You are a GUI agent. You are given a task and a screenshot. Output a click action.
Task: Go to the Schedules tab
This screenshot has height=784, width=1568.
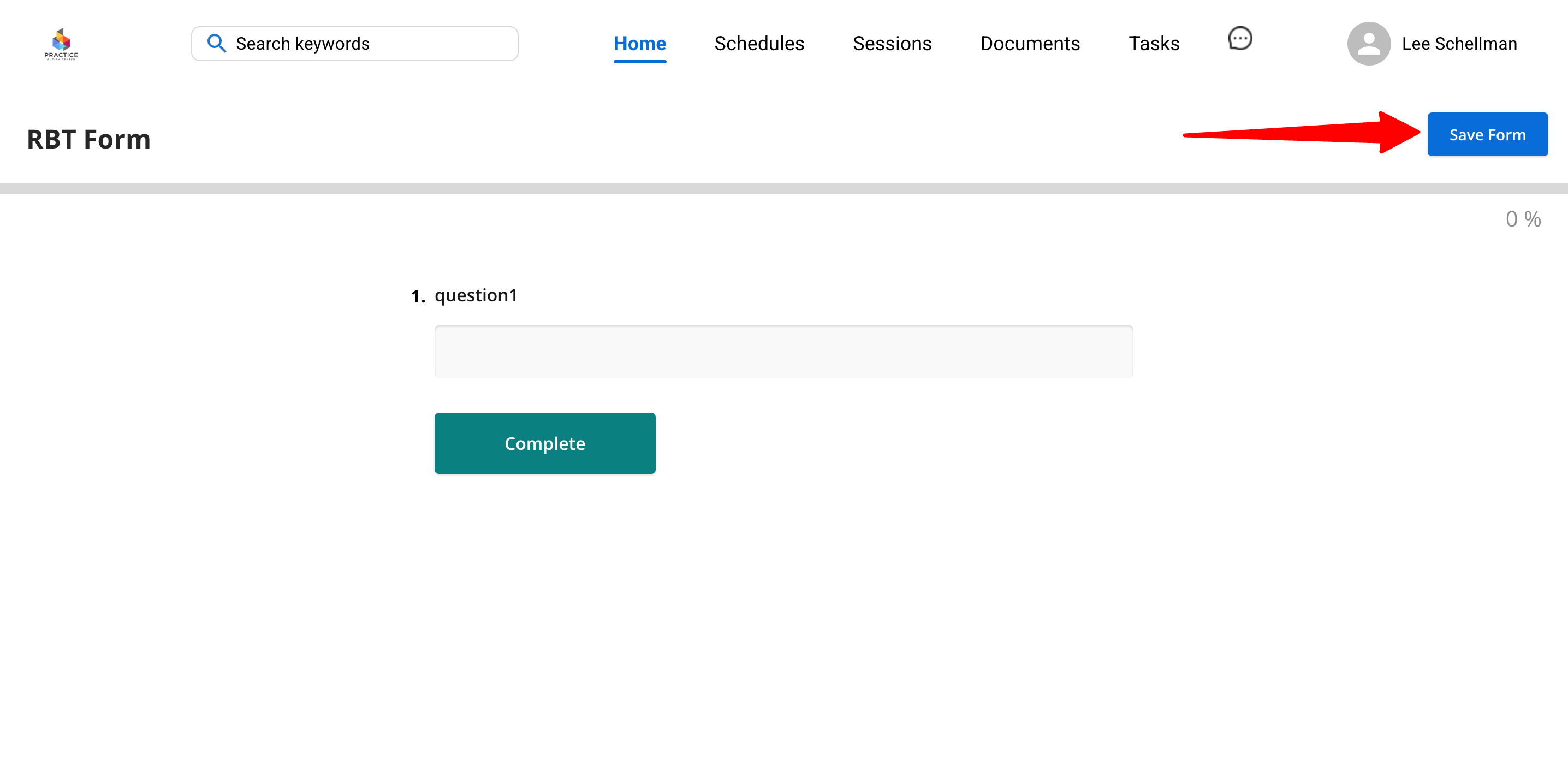click(x=758, y=44)
